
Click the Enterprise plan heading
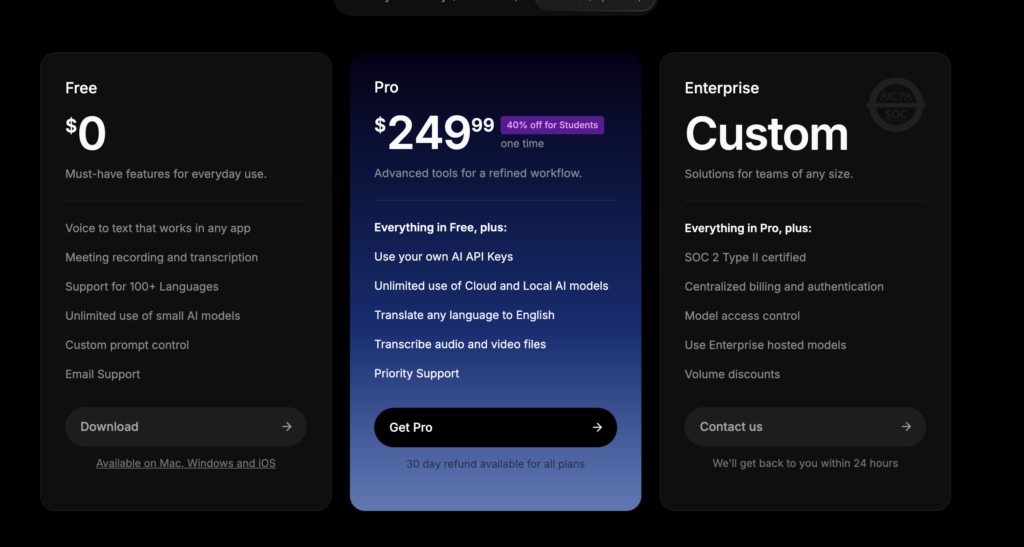[722, 88]
